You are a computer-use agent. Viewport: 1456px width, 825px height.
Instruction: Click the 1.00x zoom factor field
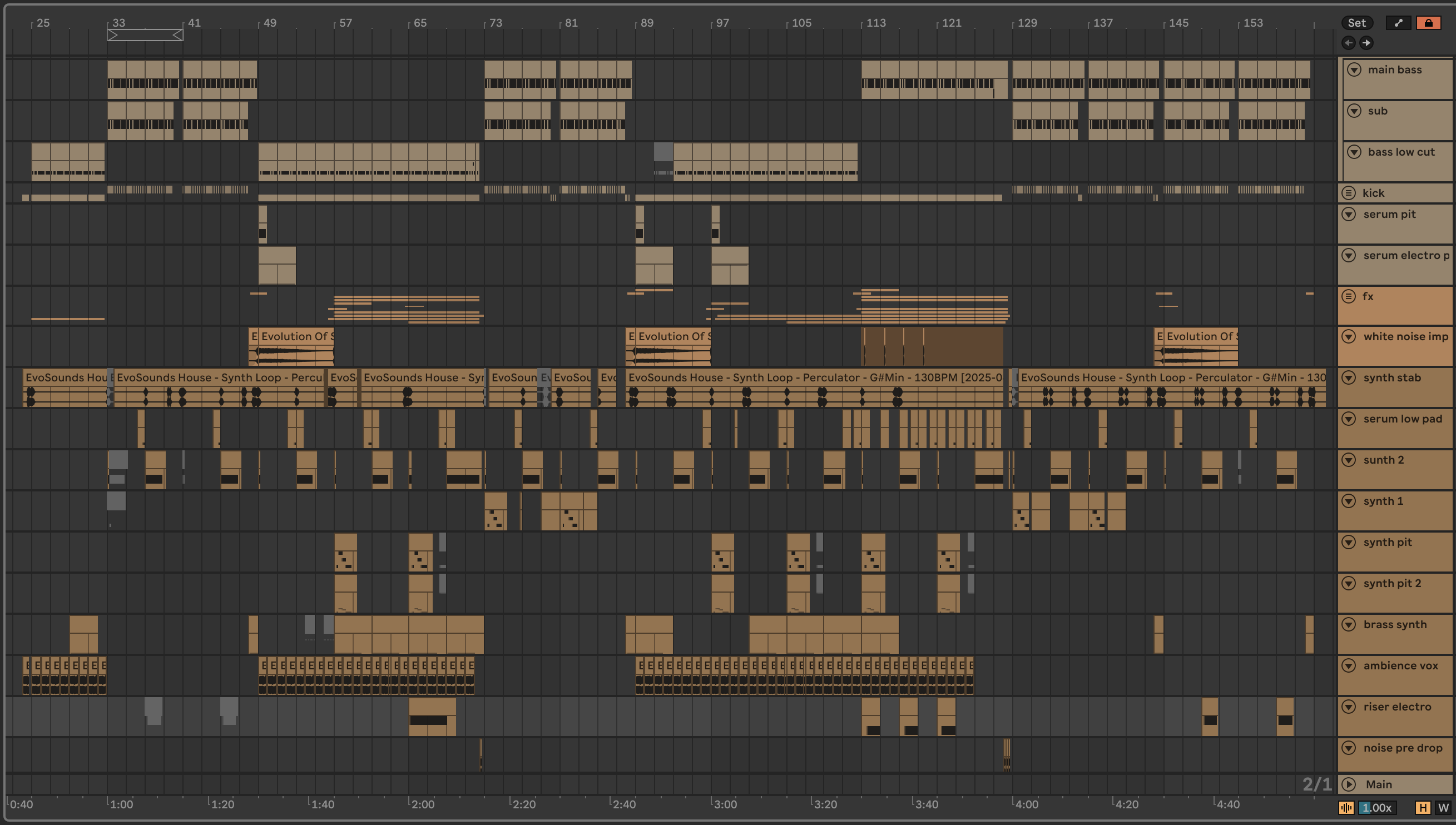[1378, 808]
